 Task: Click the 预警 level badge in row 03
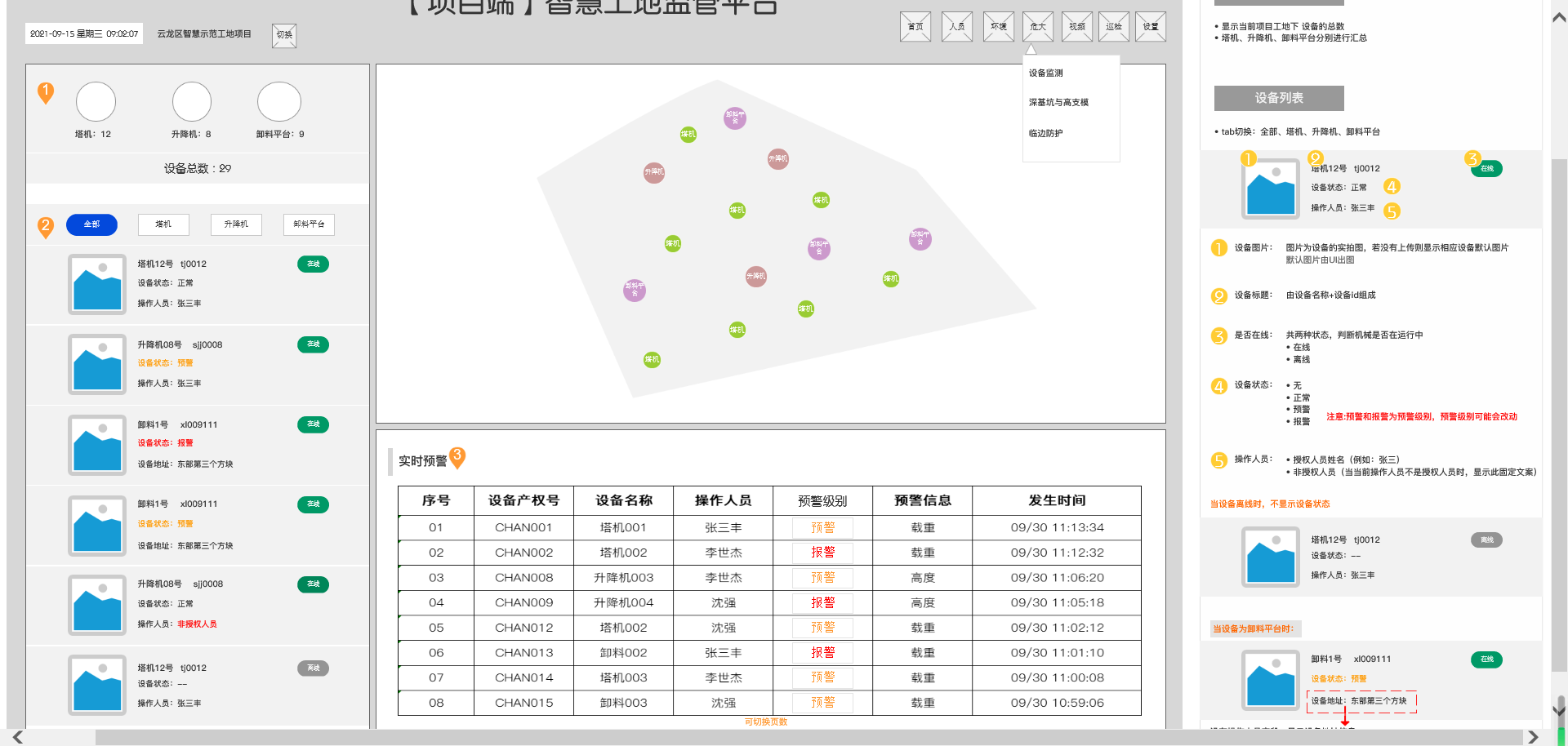pyautogui.click(x=823, y=578)
